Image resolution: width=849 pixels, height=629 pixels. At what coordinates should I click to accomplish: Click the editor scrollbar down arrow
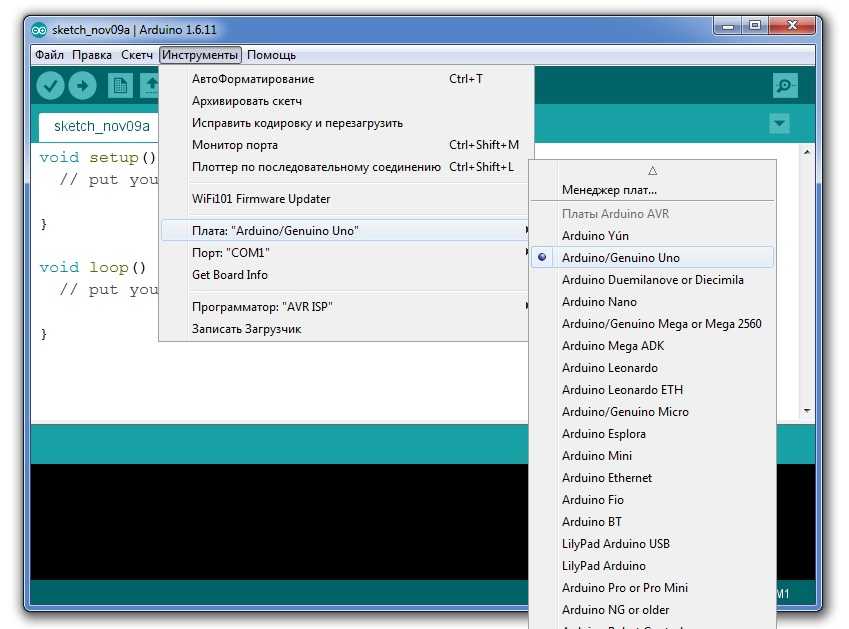point(806,410)
